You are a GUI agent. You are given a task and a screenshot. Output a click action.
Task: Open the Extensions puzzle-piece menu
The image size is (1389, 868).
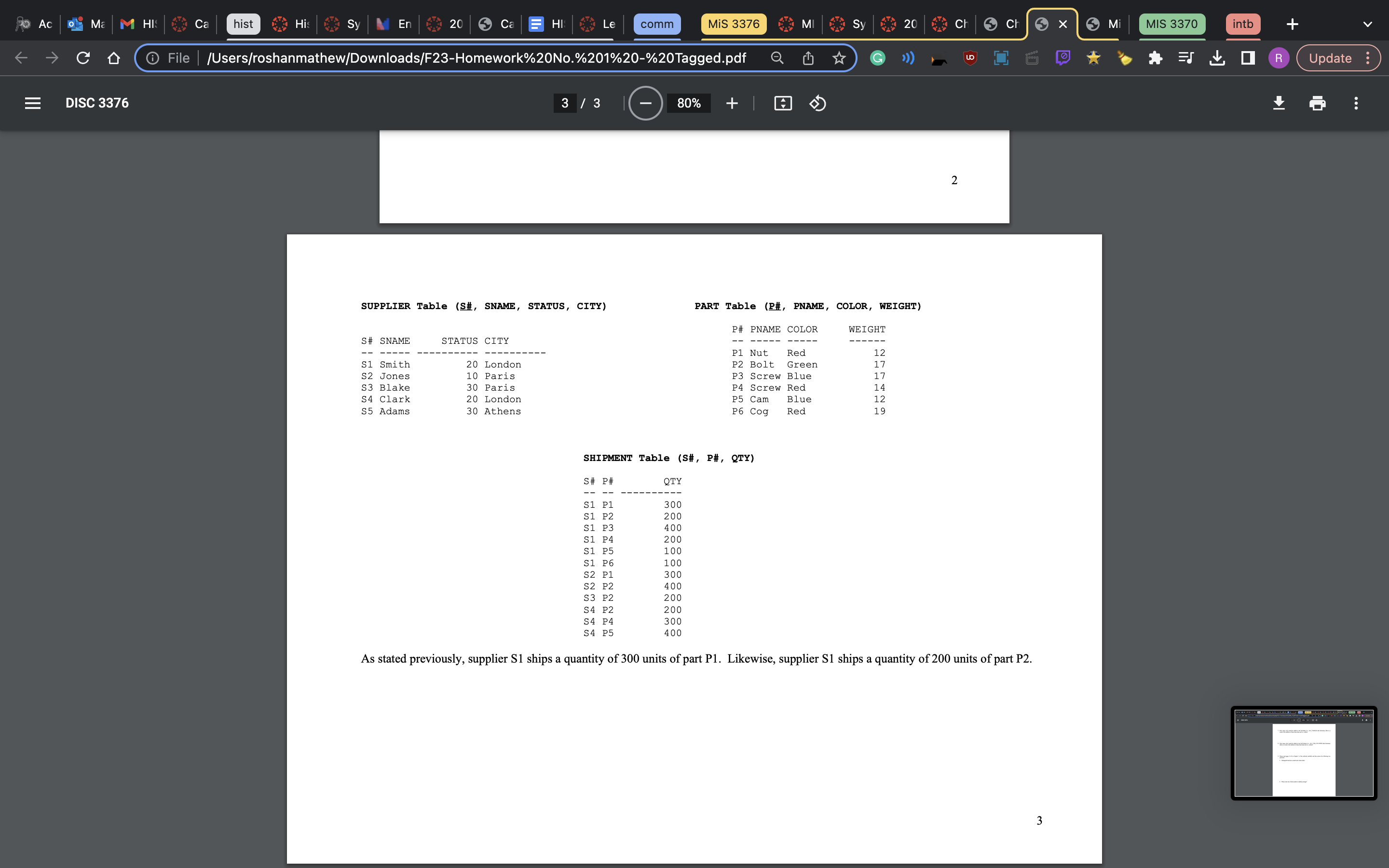(x=1155, y=57)
